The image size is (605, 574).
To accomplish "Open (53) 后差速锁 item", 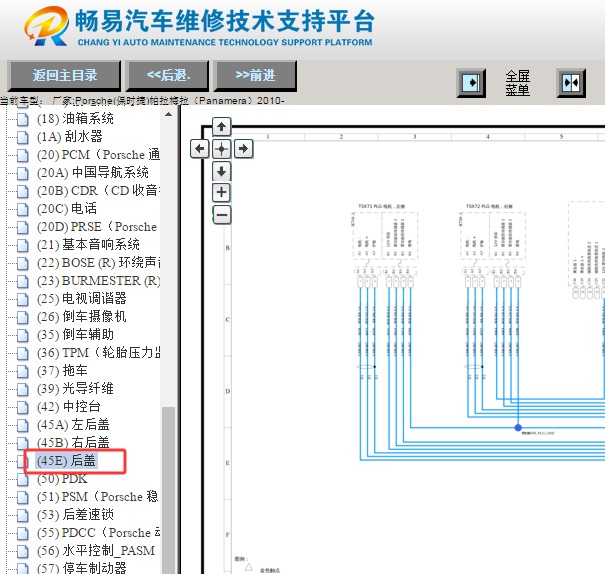I will tap(75, 515).
